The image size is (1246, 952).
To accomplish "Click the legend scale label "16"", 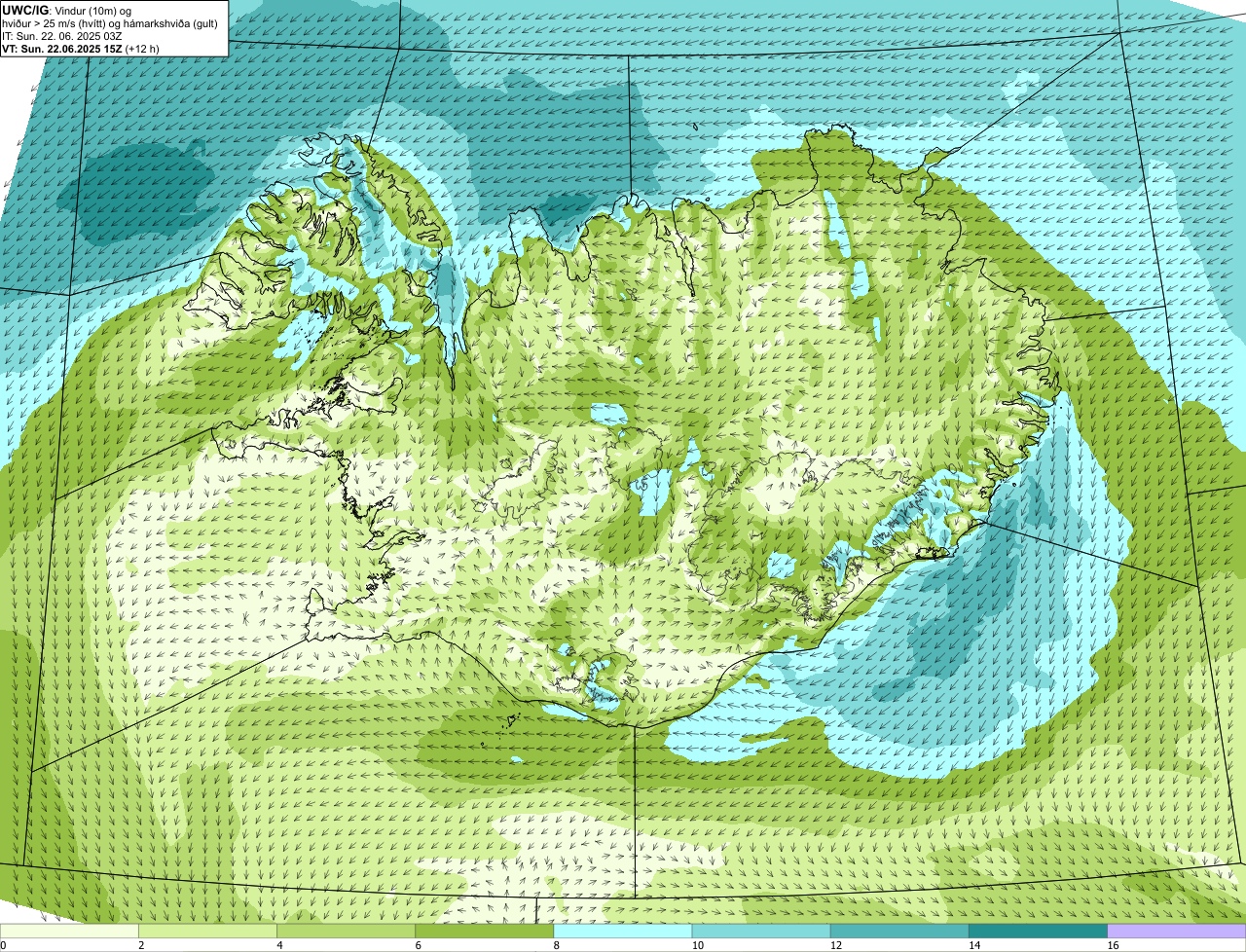I will [1113, 945].
